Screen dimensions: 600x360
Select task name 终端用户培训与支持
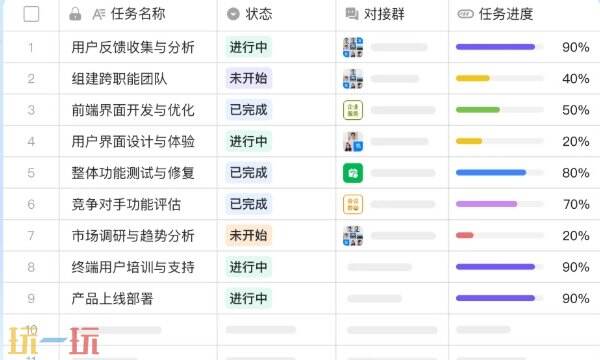[133, 267]
